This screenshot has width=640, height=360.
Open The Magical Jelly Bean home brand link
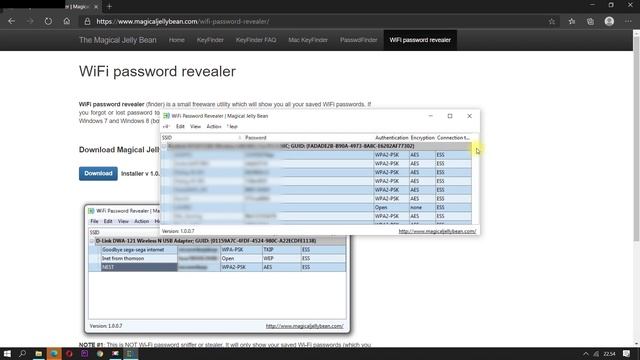(118, 40)
